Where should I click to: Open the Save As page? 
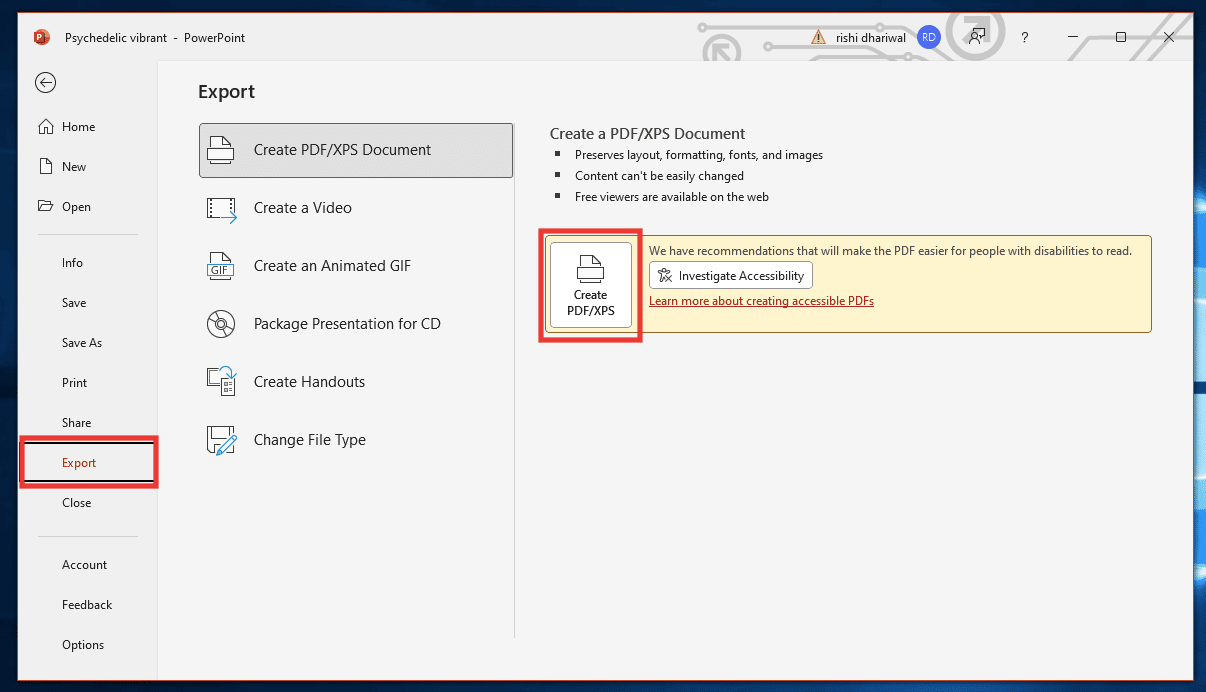click(x=81, y=342)
